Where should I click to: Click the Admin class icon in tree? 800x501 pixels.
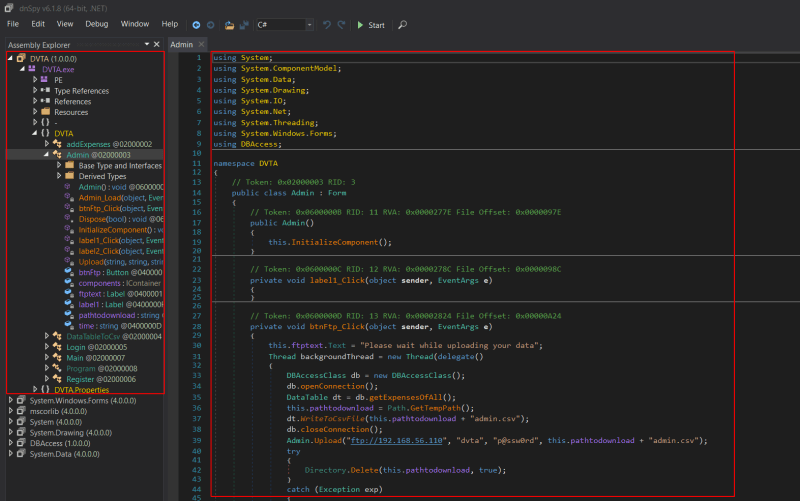point(57,155)
